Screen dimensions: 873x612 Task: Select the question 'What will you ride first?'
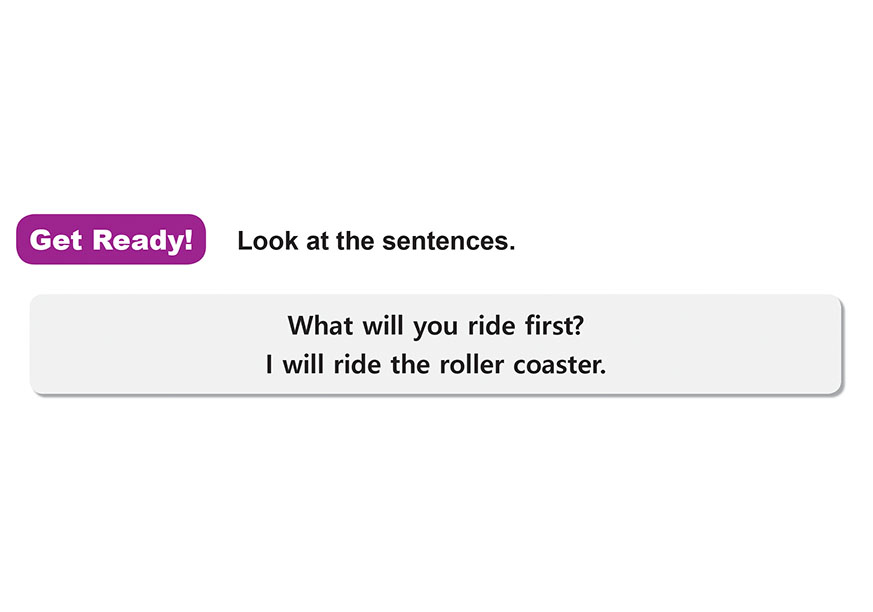[435, 325]
